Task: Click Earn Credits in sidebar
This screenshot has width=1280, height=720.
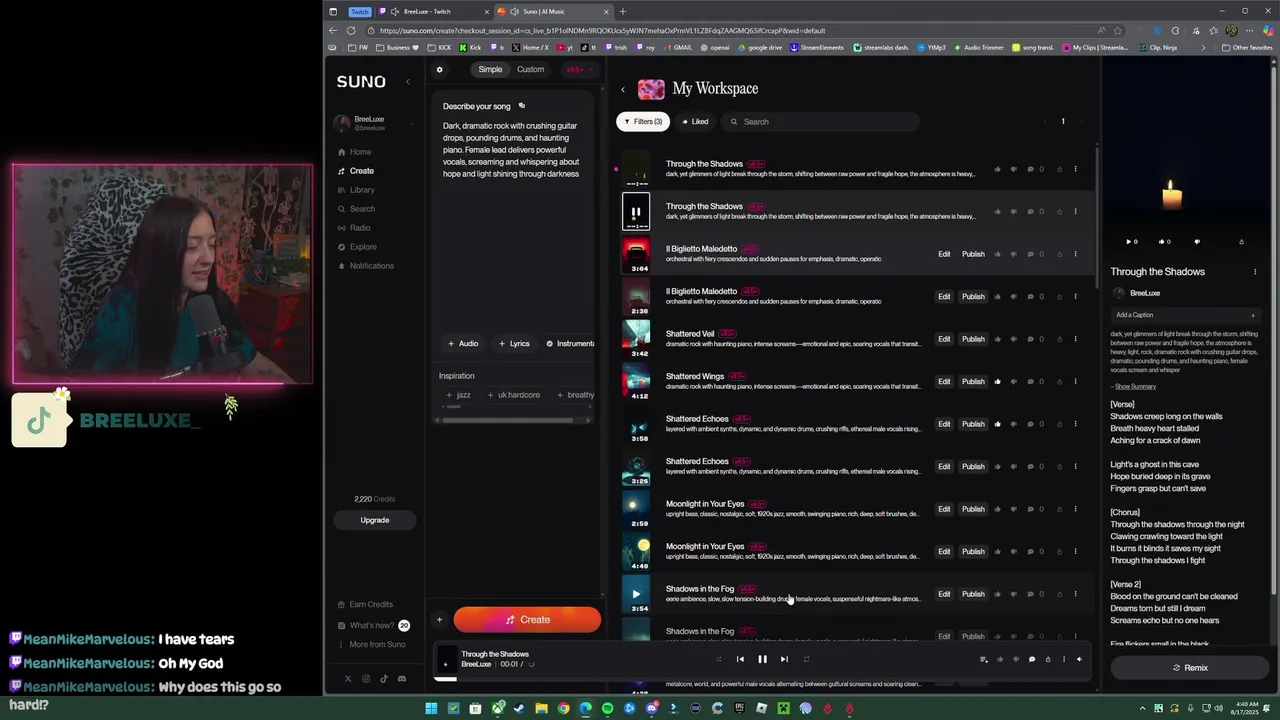Action: coord(366,605)
